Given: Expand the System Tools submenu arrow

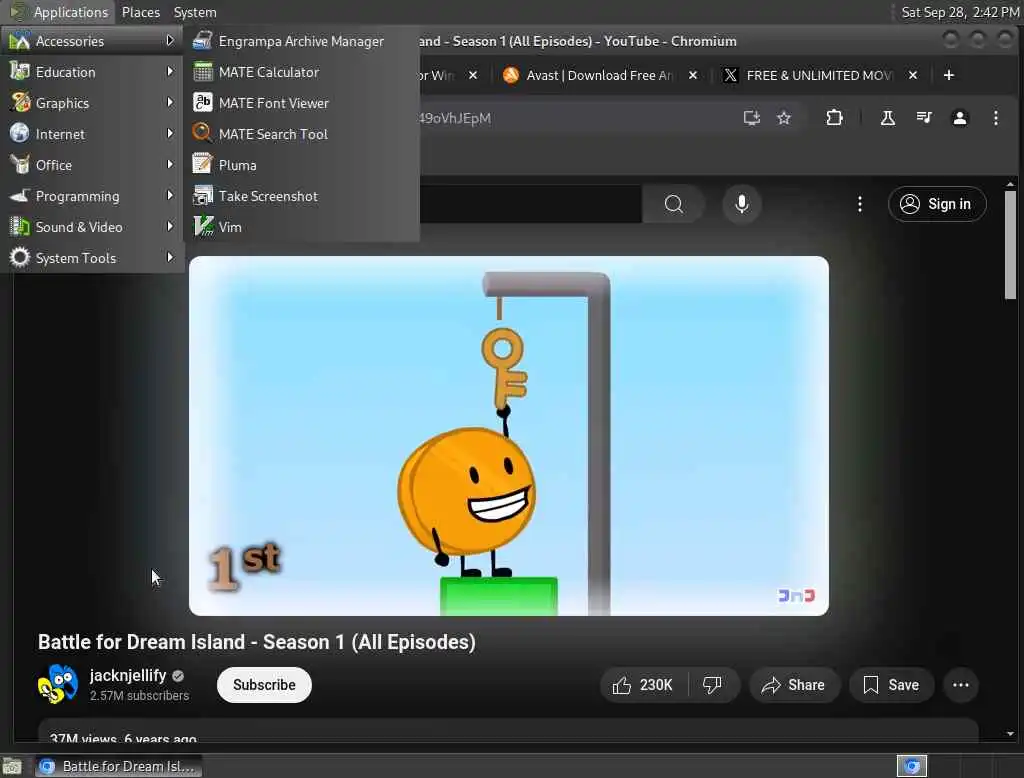Looking at the screenshot, I should coord(170,257).
